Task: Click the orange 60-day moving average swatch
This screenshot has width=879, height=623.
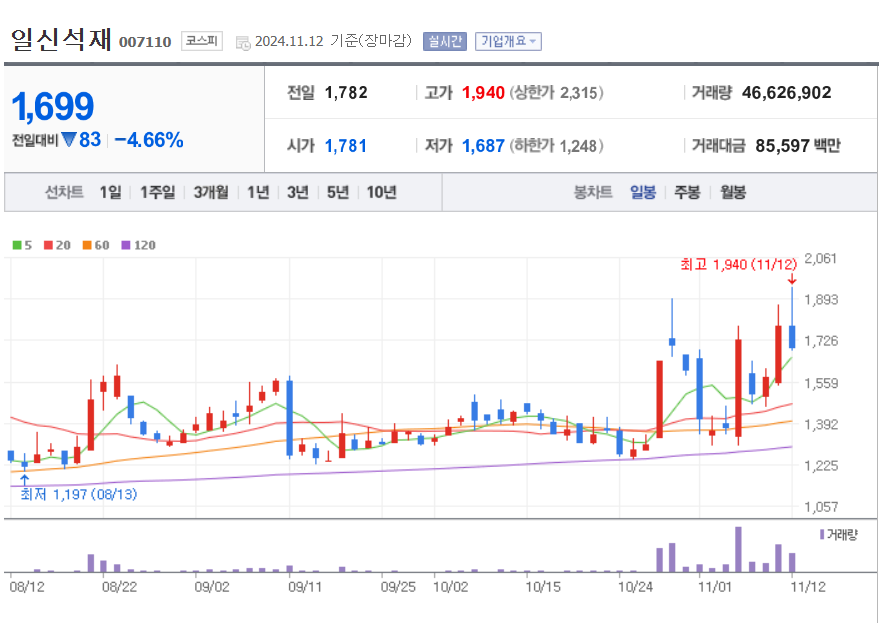Action: click(x=87, y=245)
